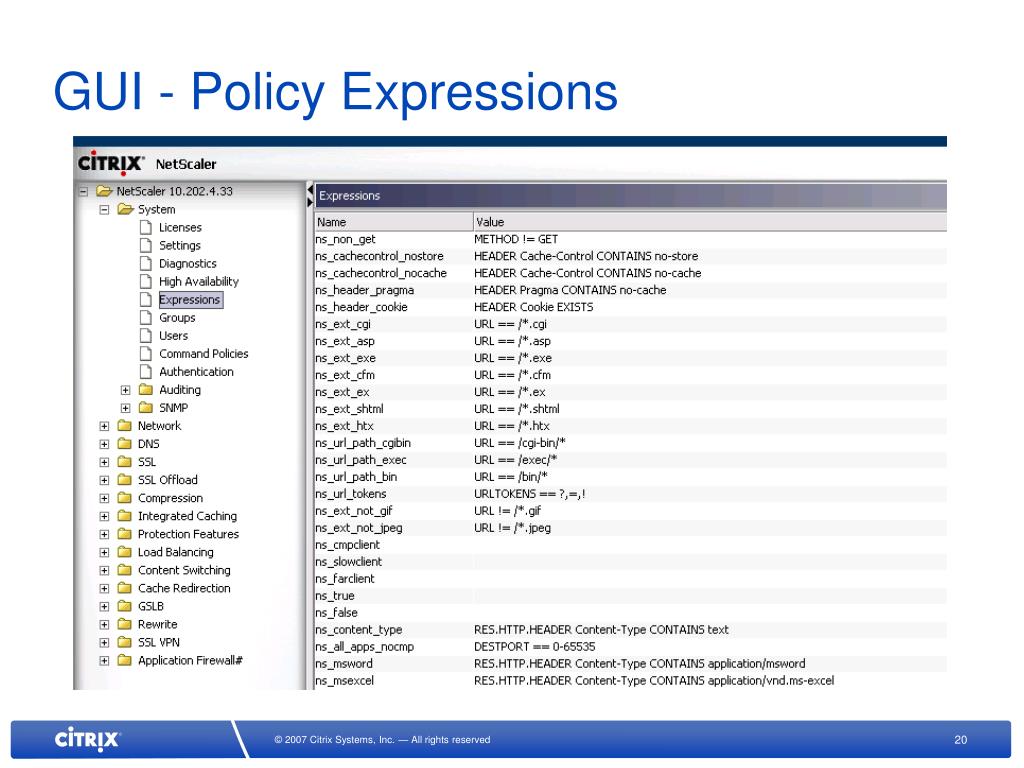Click the open System folder icon
1024x768 pixels.
tap(125, 209)
